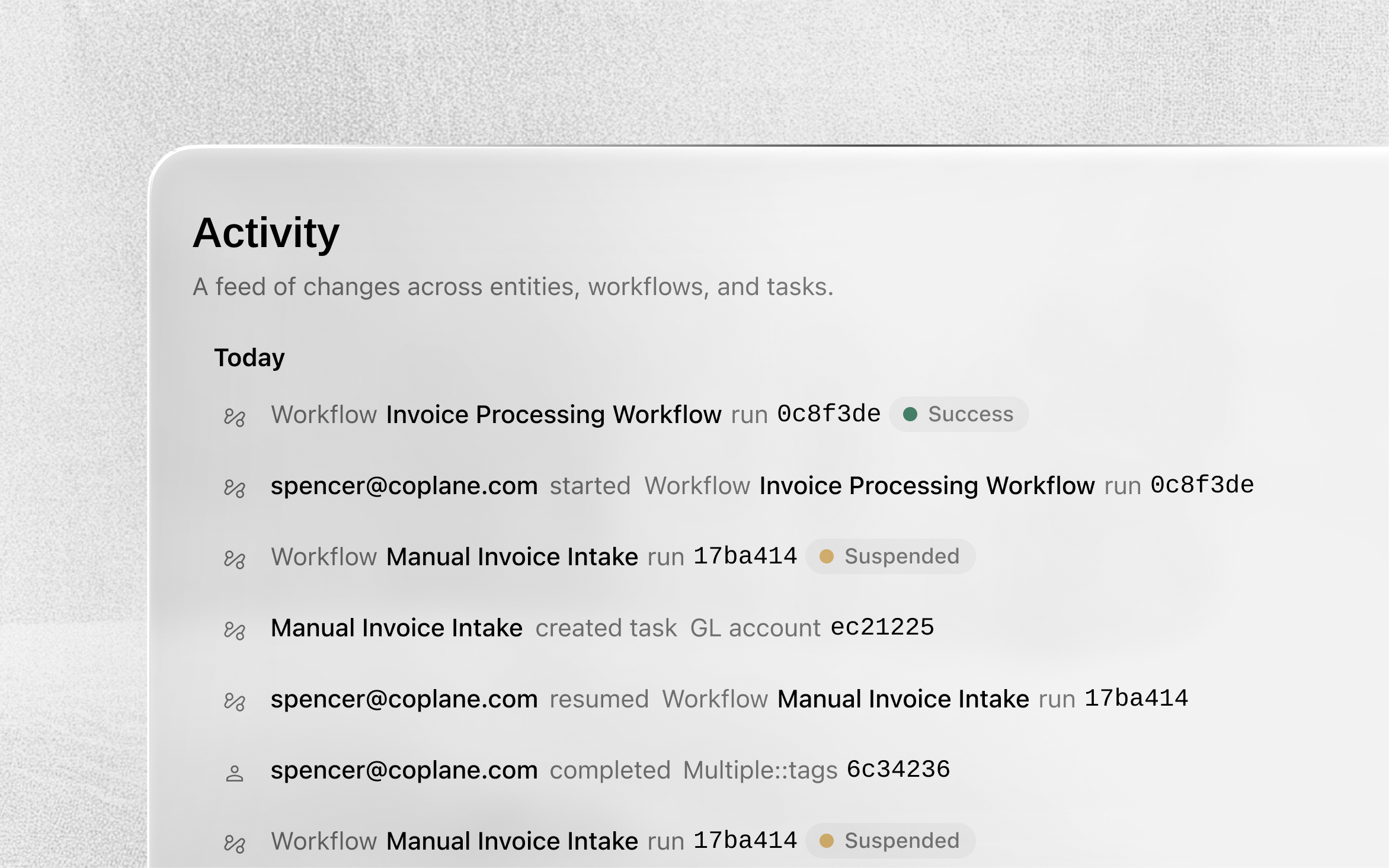Screen dimensions: 1389x868
Task: Open spencer@coplane.com in the completed row
Action: click(404, 770)
